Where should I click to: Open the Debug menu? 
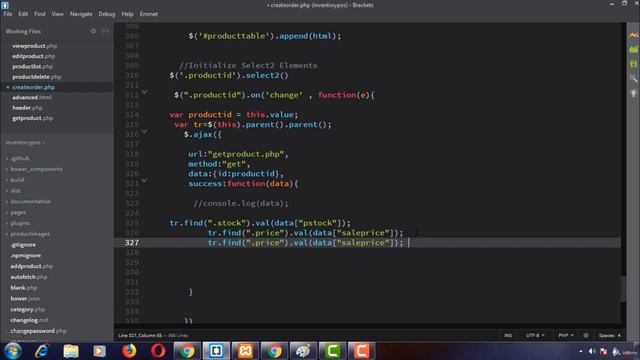(x=107, y=14)
